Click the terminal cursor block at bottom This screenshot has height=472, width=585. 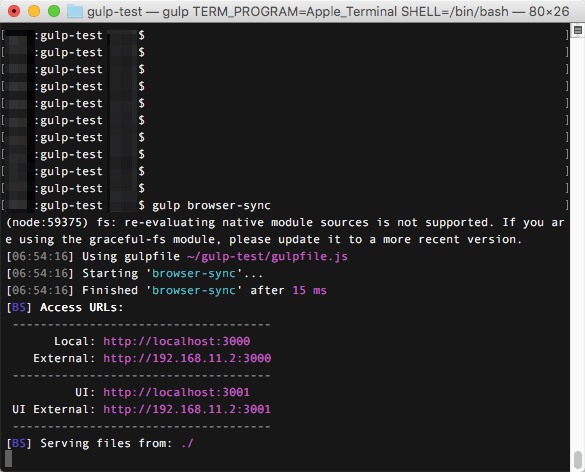point(9,459)
